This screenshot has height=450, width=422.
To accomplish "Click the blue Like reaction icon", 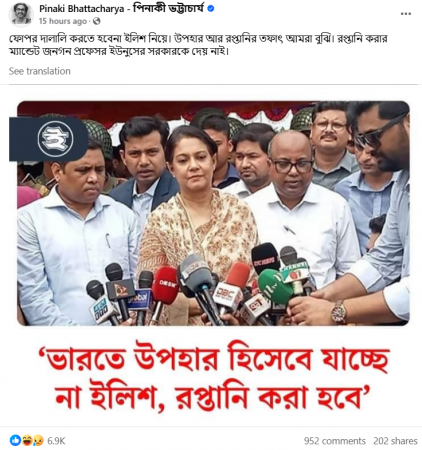I will (x=15, y=440).
